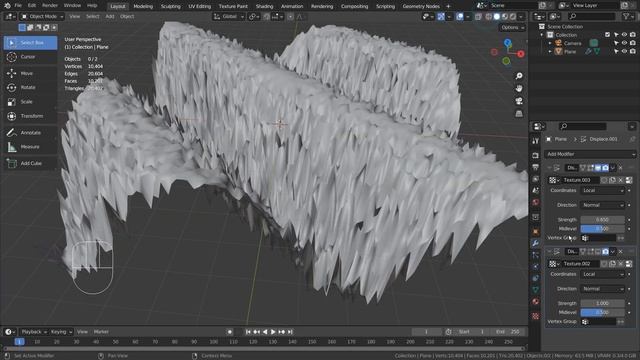The height and width of the screenshot is (360, 640).
Task: Click the Select Box tool
Action: tap(30, 42)
